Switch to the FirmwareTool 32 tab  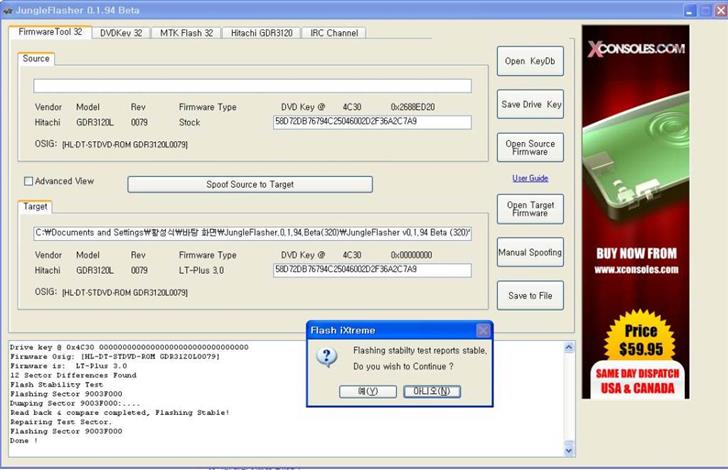(50, 32)
